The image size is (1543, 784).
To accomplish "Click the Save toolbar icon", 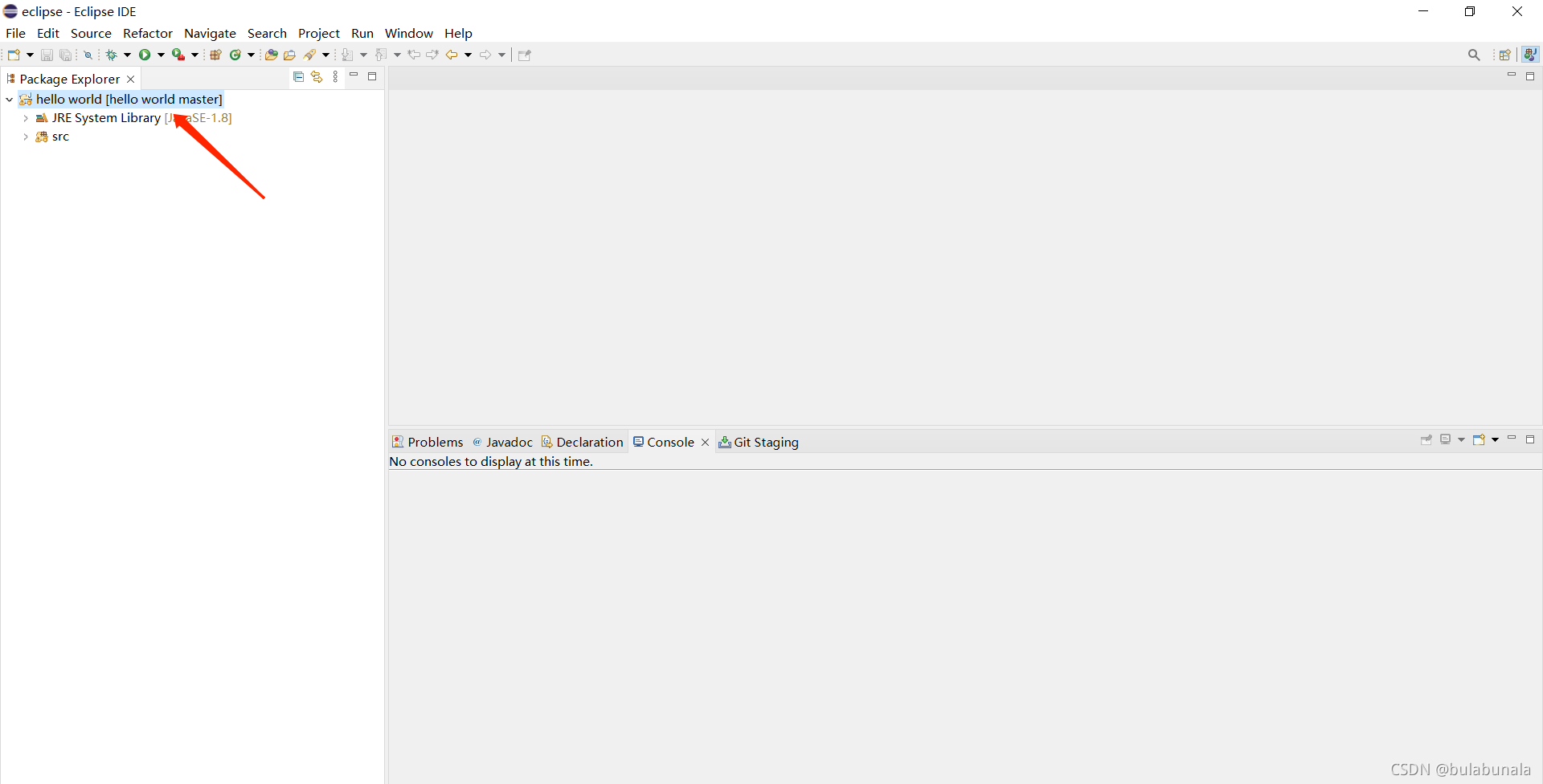I will (x=47, y=55).
